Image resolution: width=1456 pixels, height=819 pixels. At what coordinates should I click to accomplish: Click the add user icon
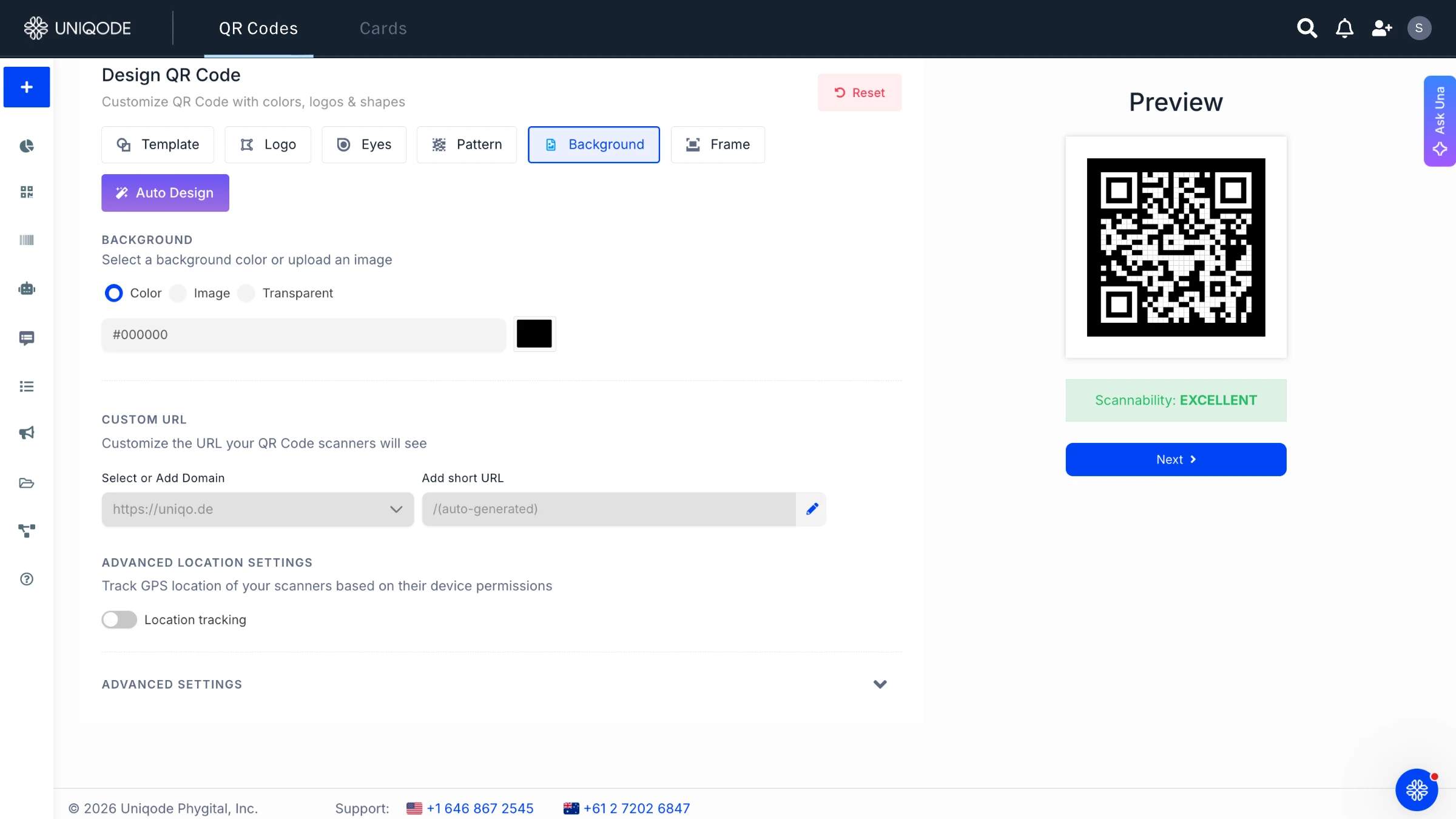[x=1382, y=28]
